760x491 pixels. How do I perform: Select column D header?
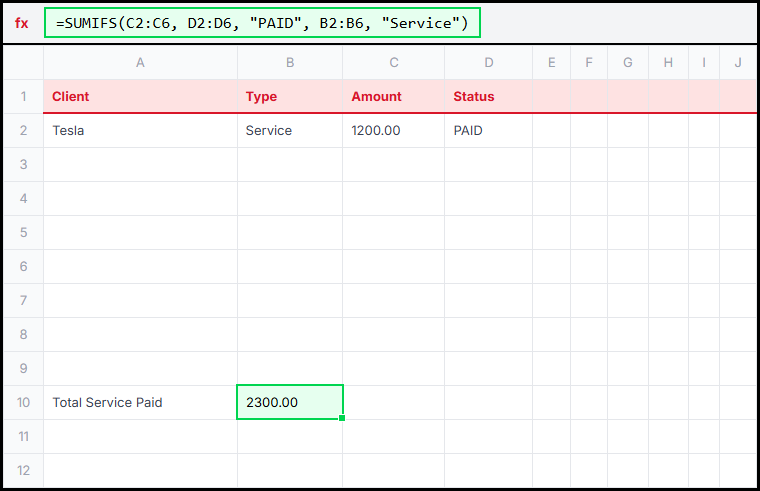(x=488, y=63)
